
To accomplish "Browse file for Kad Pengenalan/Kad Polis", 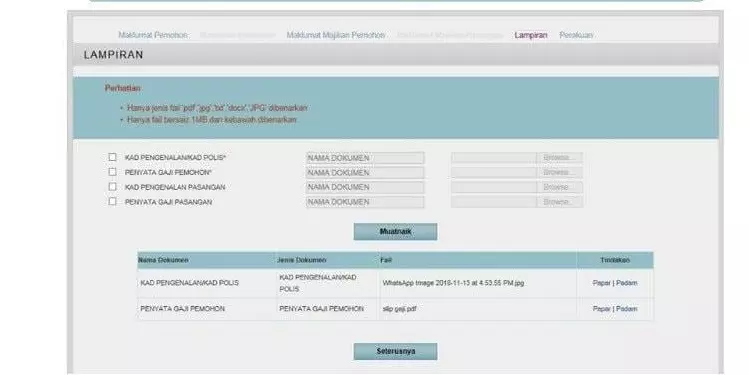I will (x=559, y=158).
